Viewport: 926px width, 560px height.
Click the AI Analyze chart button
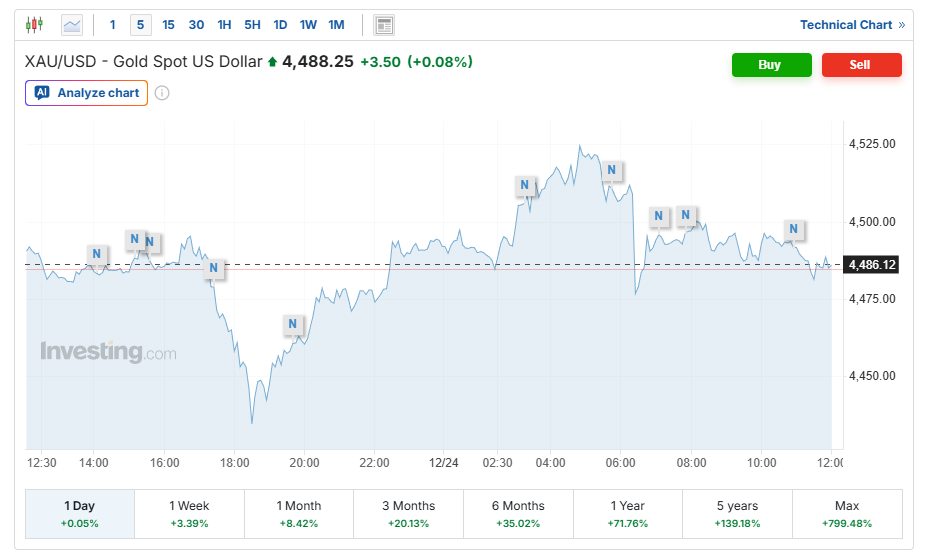87,93
